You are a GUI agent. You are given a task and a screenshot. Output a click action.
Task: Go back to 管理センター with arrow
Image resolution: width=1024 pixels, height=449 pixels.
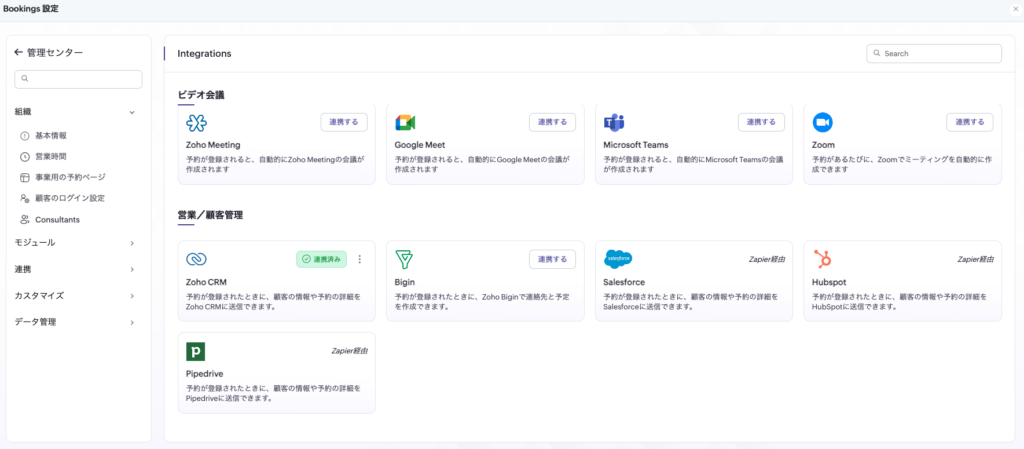coord(19,52)
